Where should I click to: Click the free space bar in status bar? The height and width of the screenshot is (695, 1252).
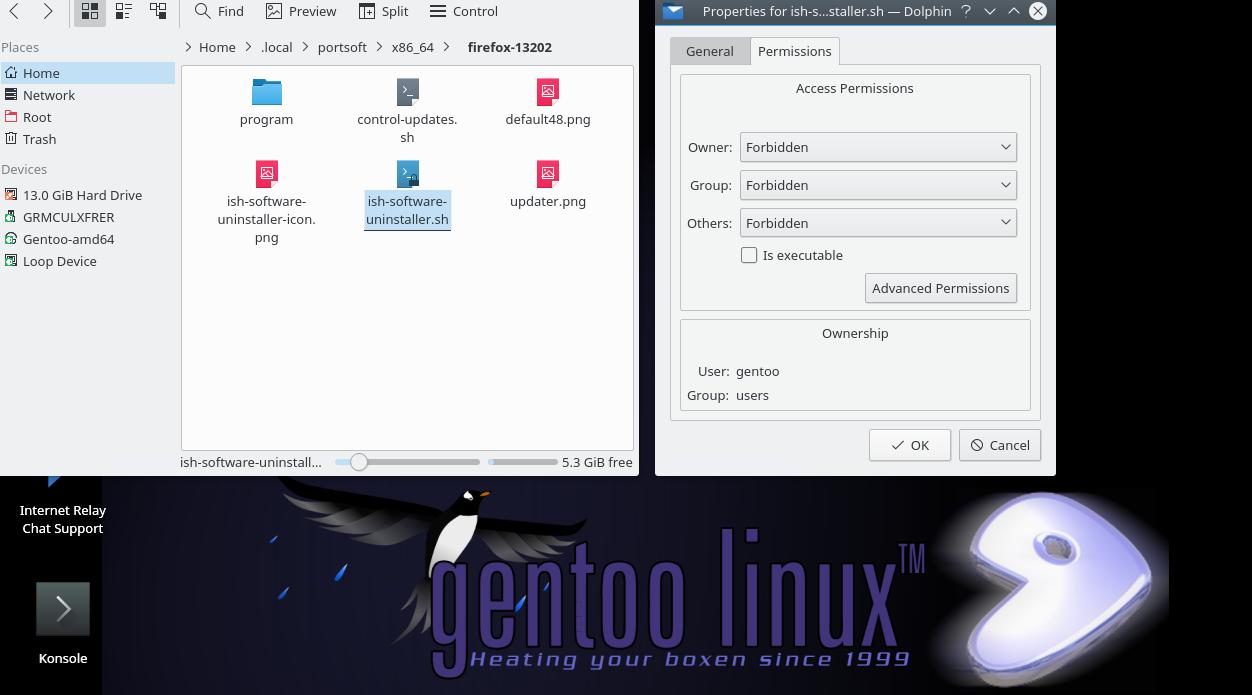[522, 462]
